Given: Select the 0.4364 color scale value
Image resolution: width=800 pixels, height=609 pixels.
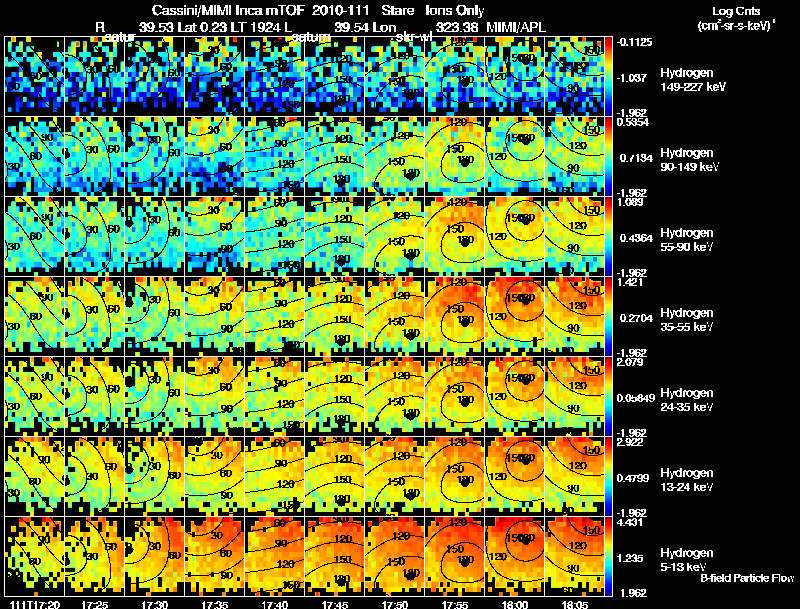Looking at the screenshot, I should coord(636,238).
